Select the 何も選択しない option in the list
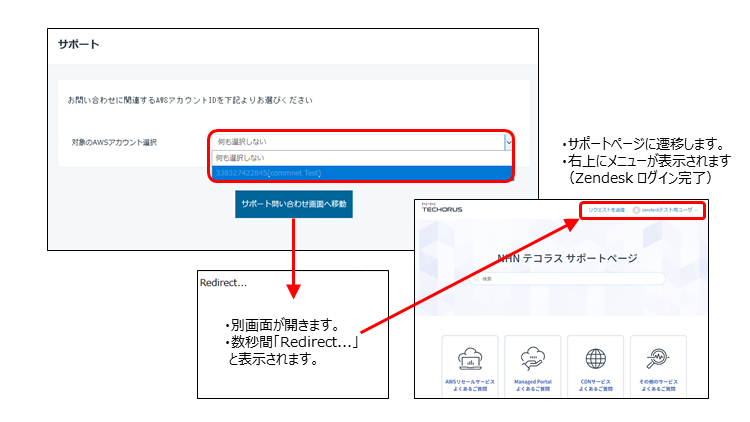This screenshot has width=750, height=422. (x=362, y=158)
